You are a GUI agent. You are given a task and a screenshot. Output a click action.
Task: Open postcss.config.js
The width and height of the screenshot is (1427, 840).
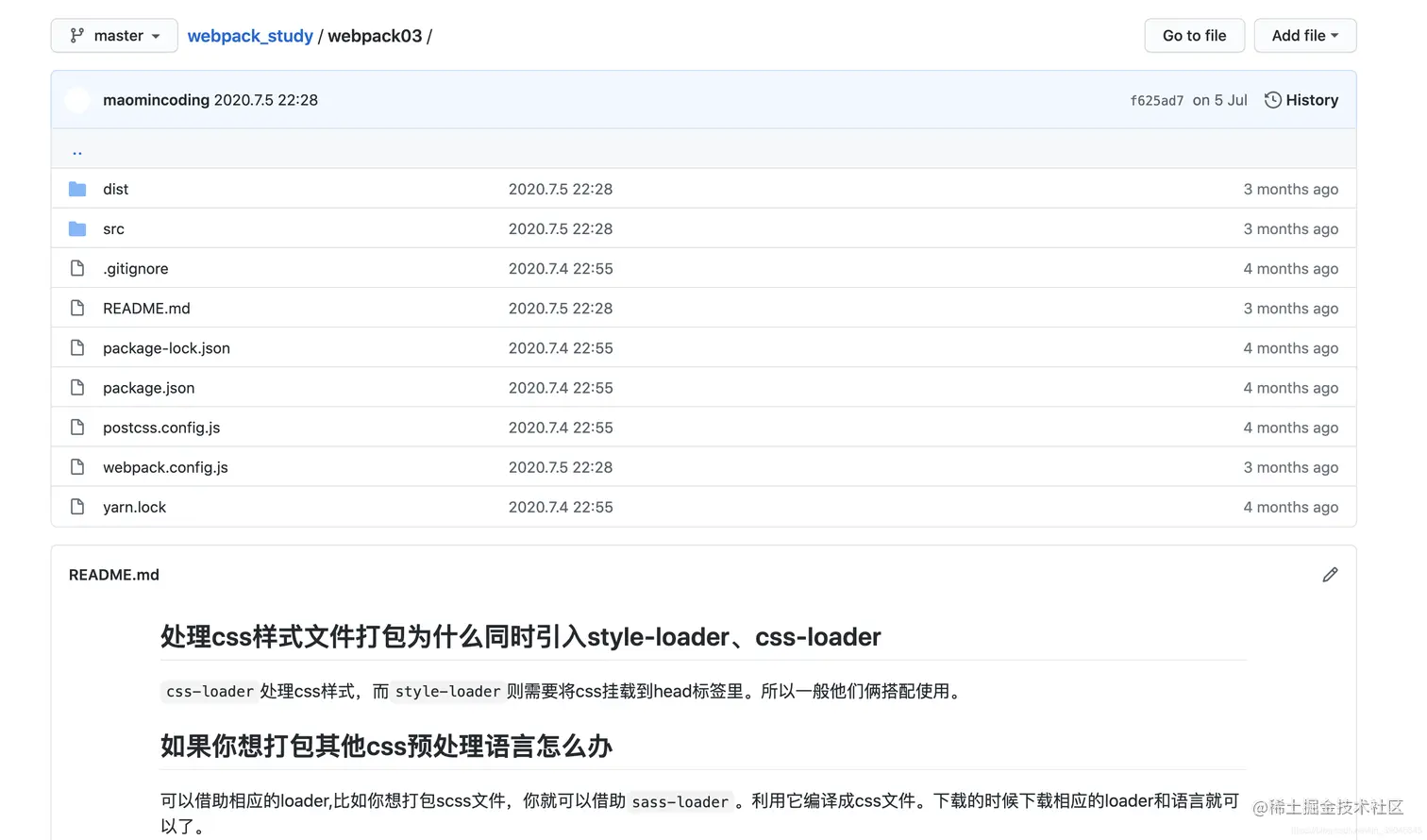coord(161,428)
